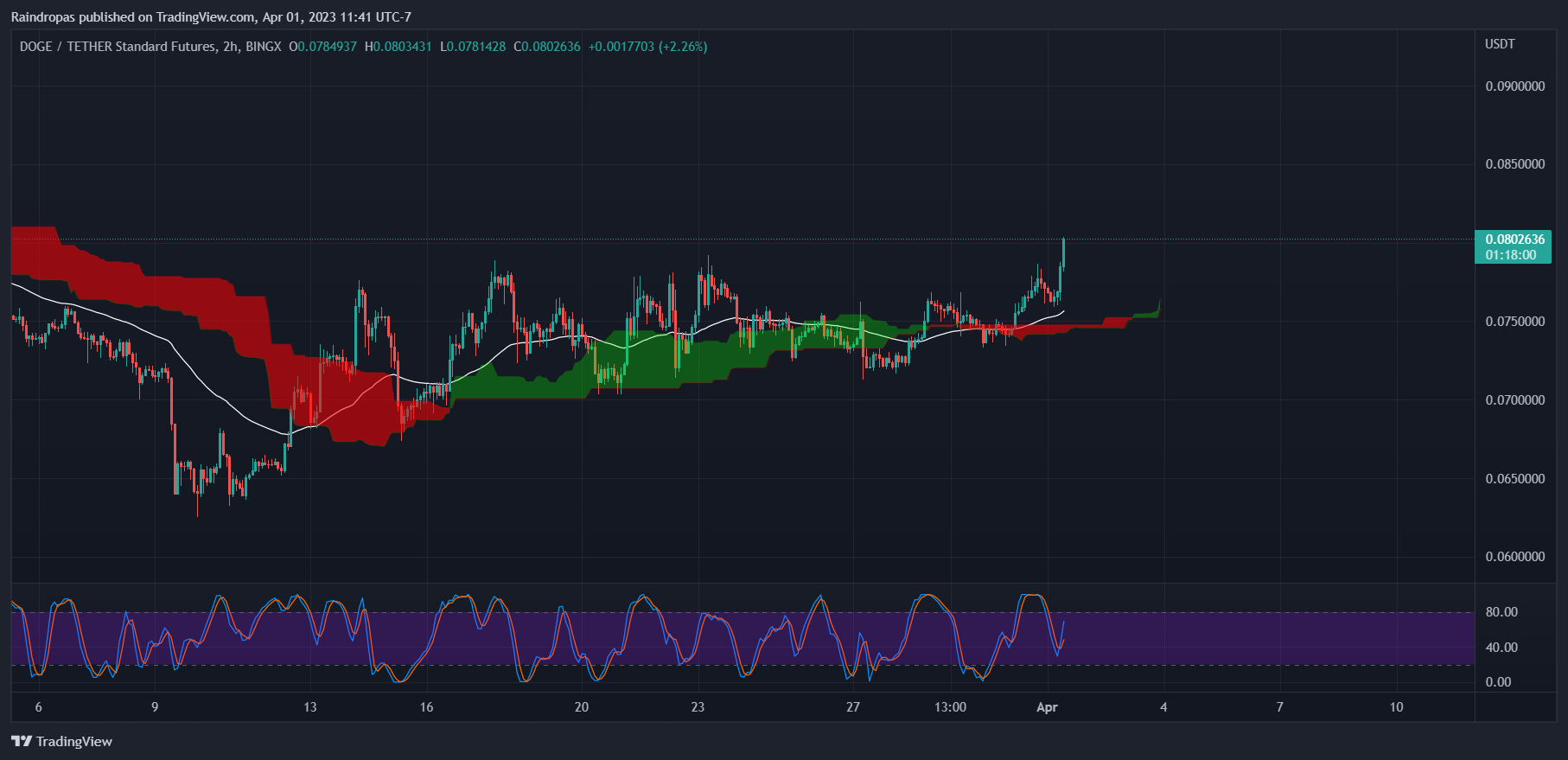The width and height of the screenshot is (1568, 760).
Task: Click the published header text by Raindropas
Action: [x=211, y=17]
